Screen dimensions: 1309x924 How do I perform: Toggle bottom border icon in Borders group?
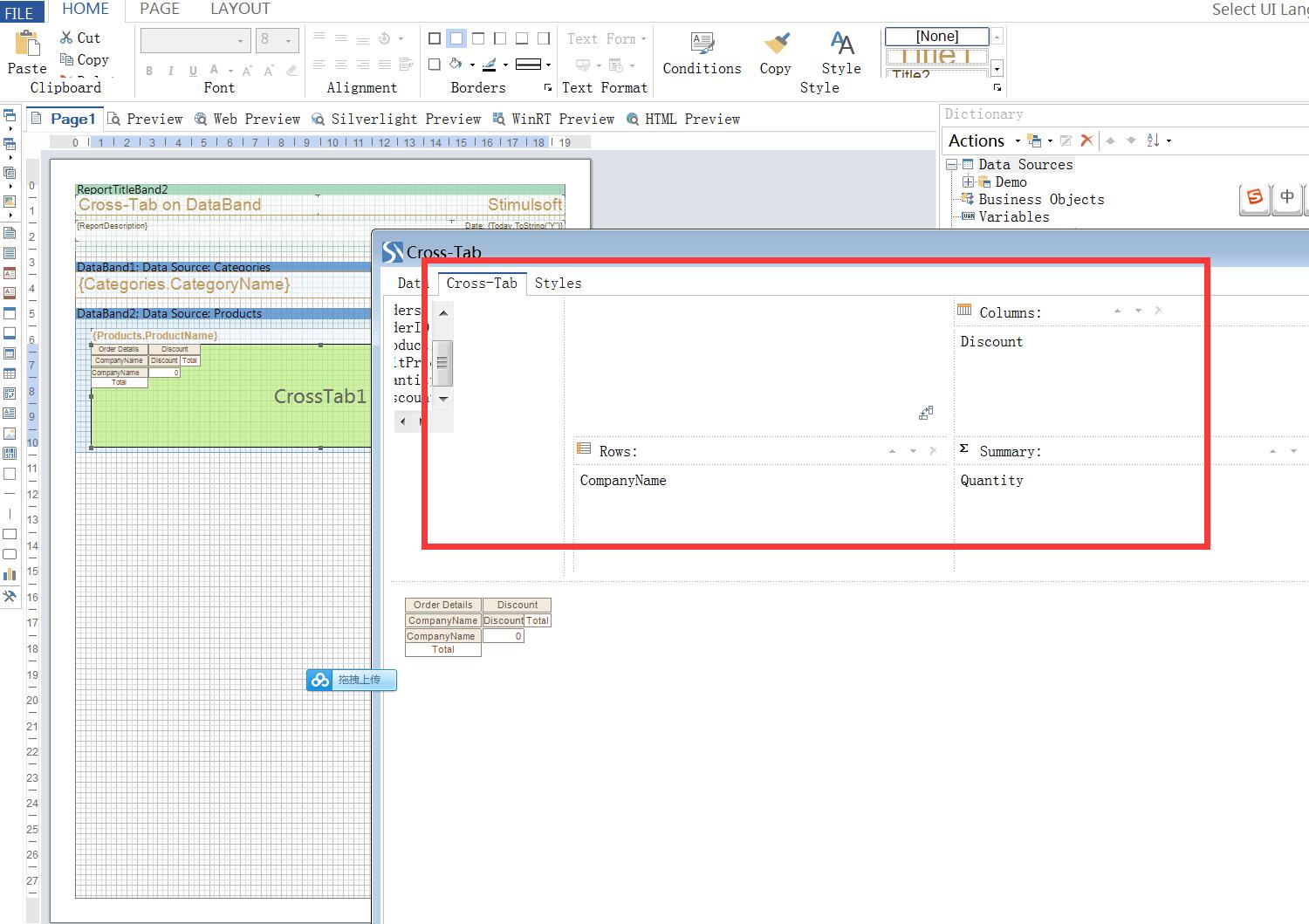[522, 38]
